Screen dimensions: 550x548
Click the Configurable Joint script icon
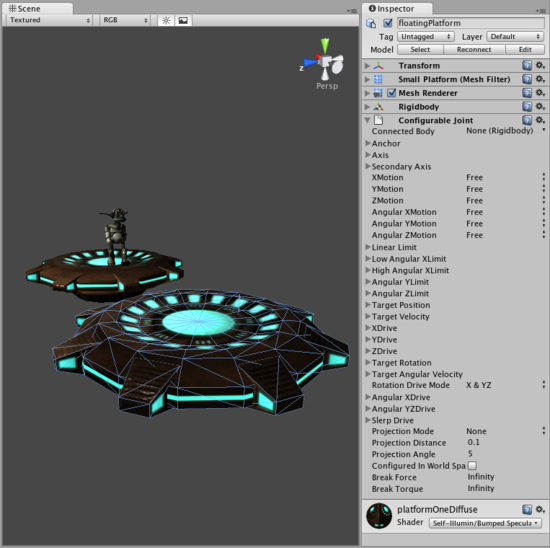point(378,120)
